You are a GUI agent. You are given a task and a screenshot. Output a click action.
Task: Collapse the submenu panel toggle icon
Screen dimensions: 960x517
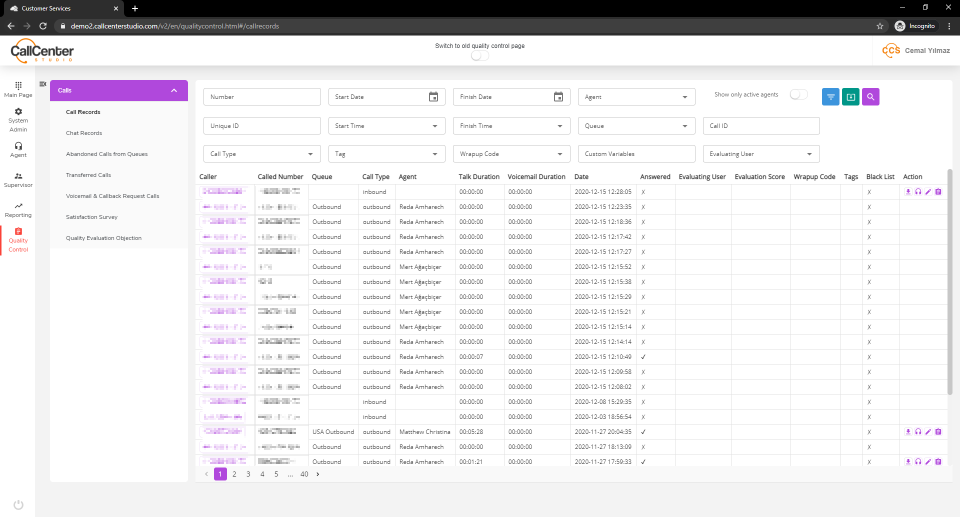tap(43, 84)
